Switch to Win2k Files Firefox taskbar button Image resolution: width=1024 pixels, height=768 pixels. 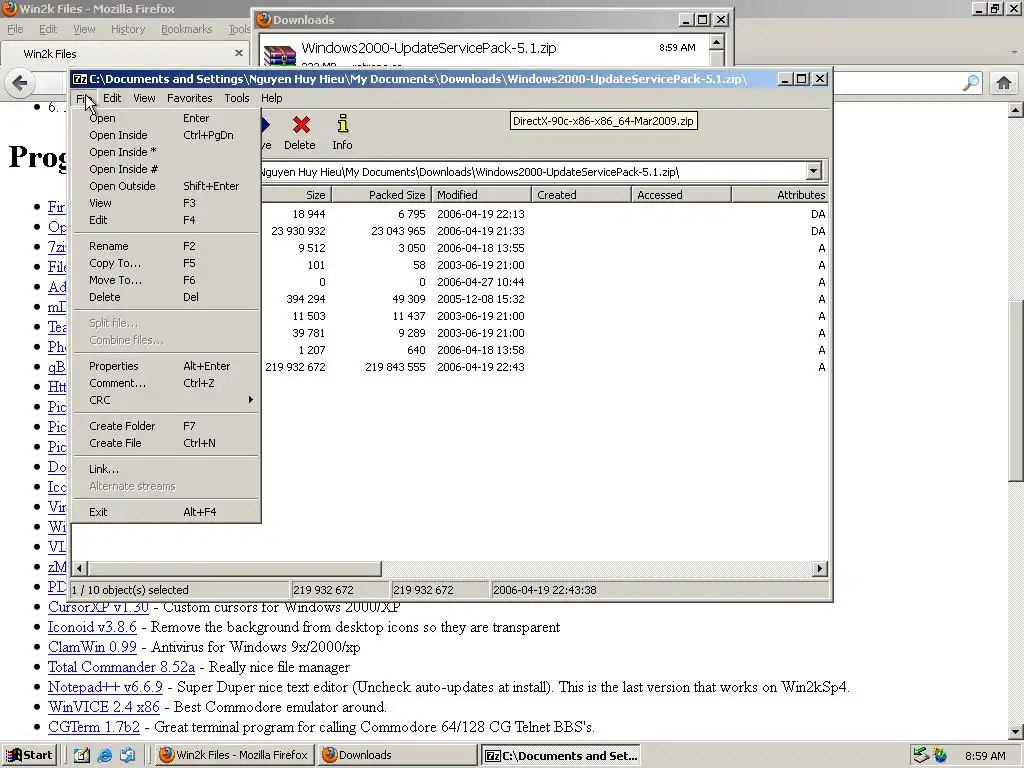click(x=234, y=755)
